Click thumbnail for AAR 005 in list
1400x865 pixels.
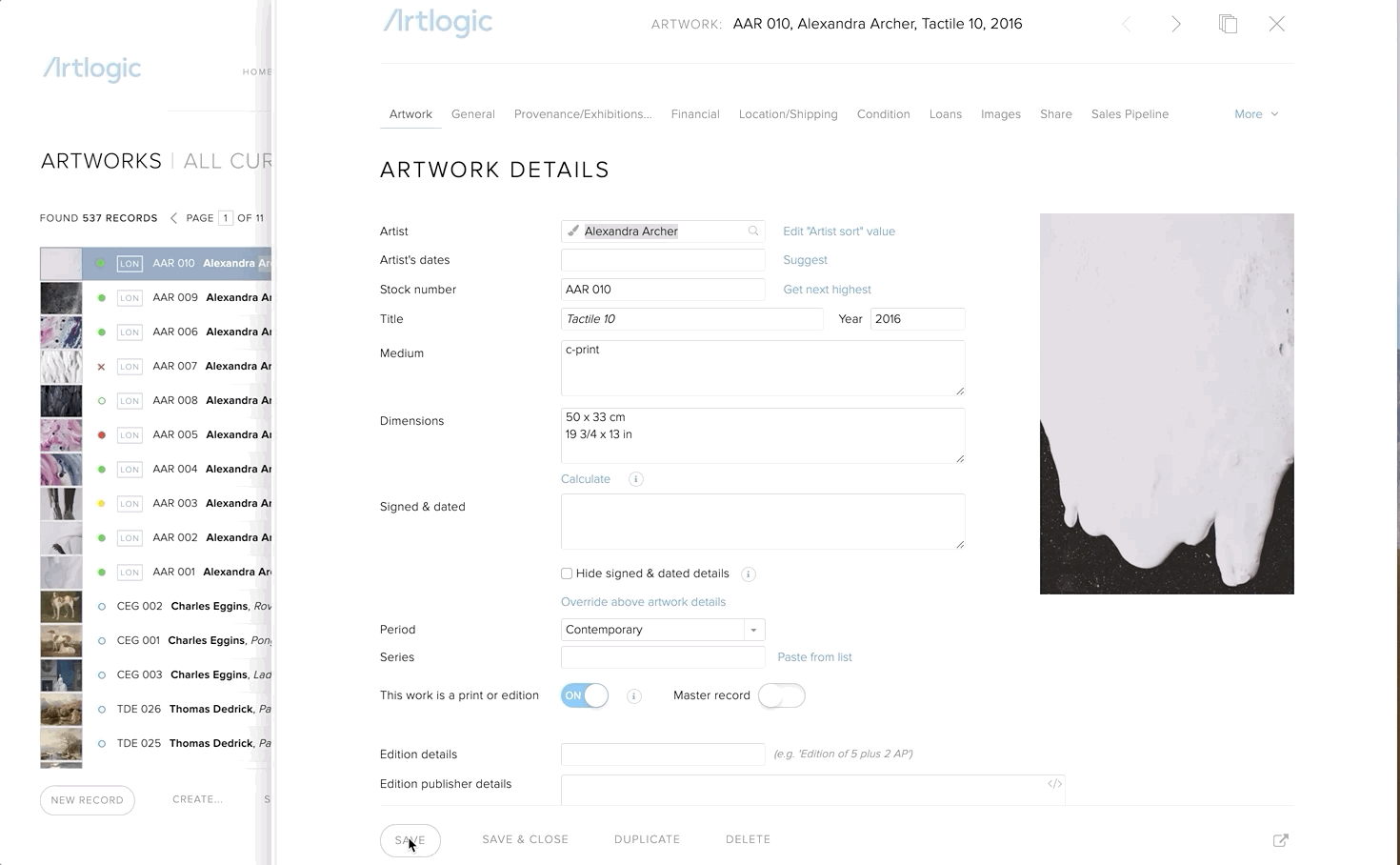coord(61,435)
